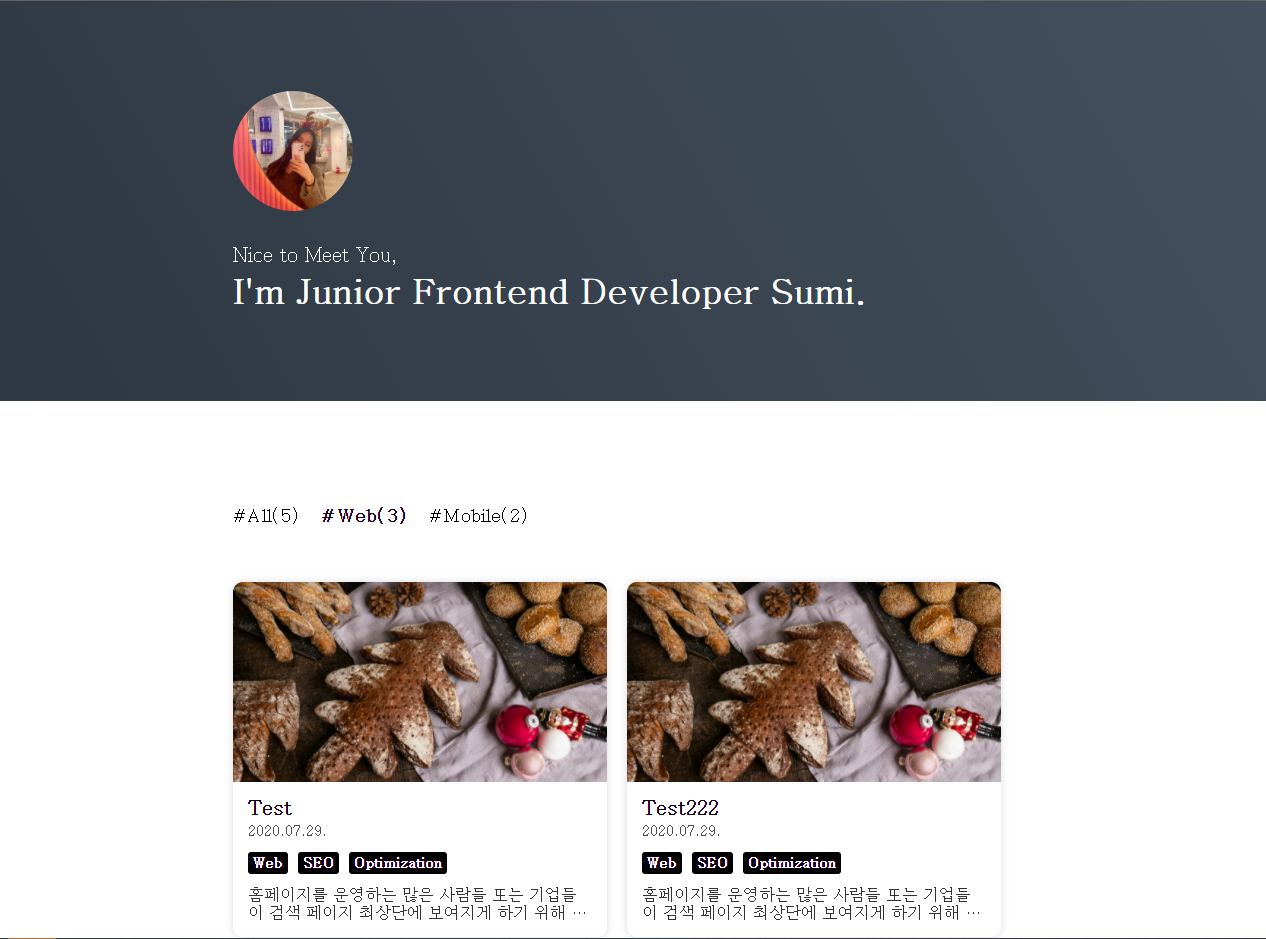The height and width of the screenshot is (939, 1266).
Task: Click the Test222 post date 2020.07.29.
Action: tap(681, 831)
